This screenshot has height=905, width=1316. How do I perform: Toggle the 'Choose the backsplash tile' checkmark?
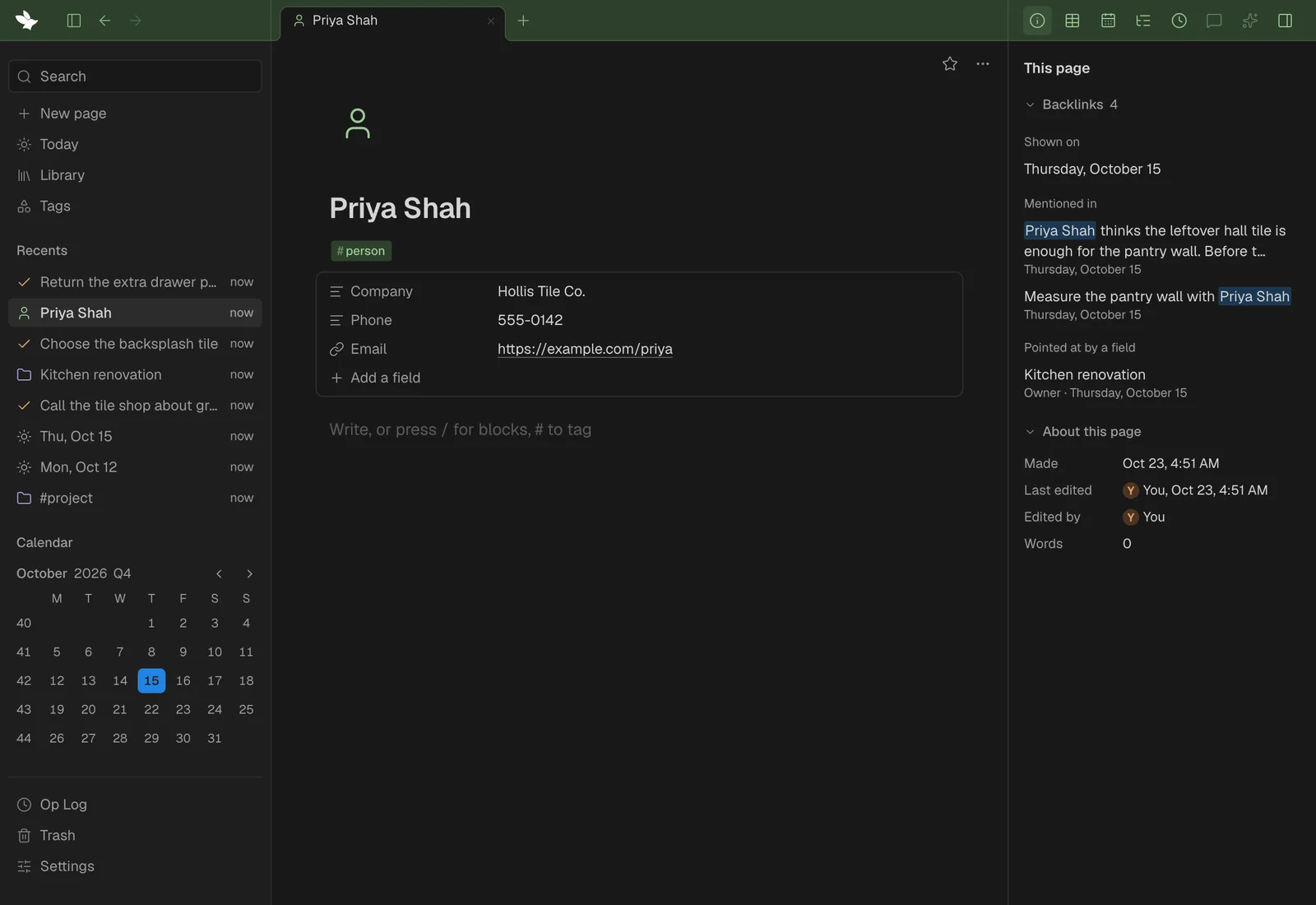tap(24, 344)
